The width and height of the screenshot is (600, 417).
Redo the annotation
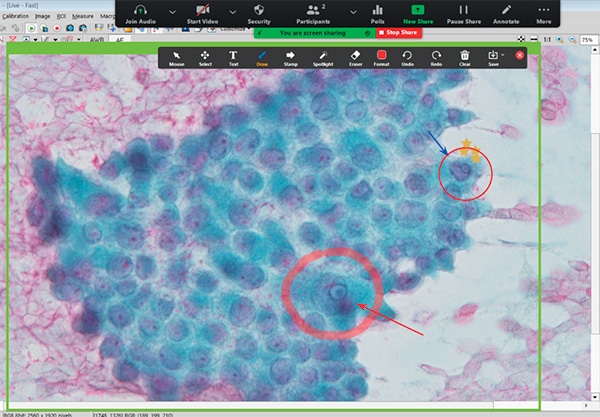[x=437, y=57]
